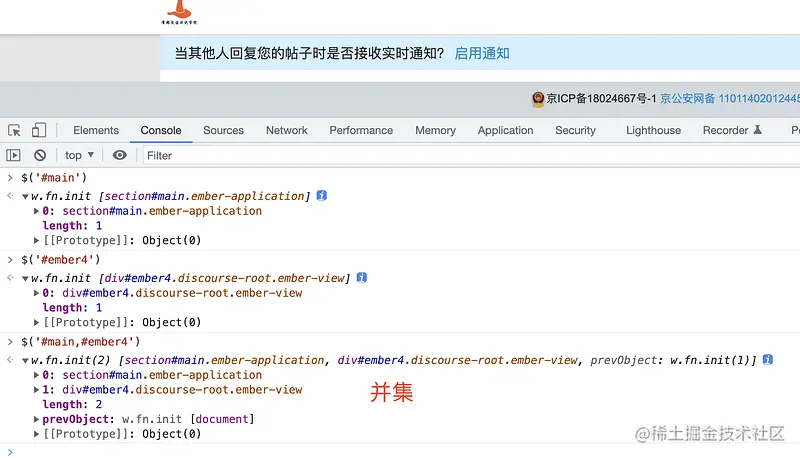
Task: Click info icon after [div#ember4.discourse-root.ember-view]
Action: coord(362,277)
